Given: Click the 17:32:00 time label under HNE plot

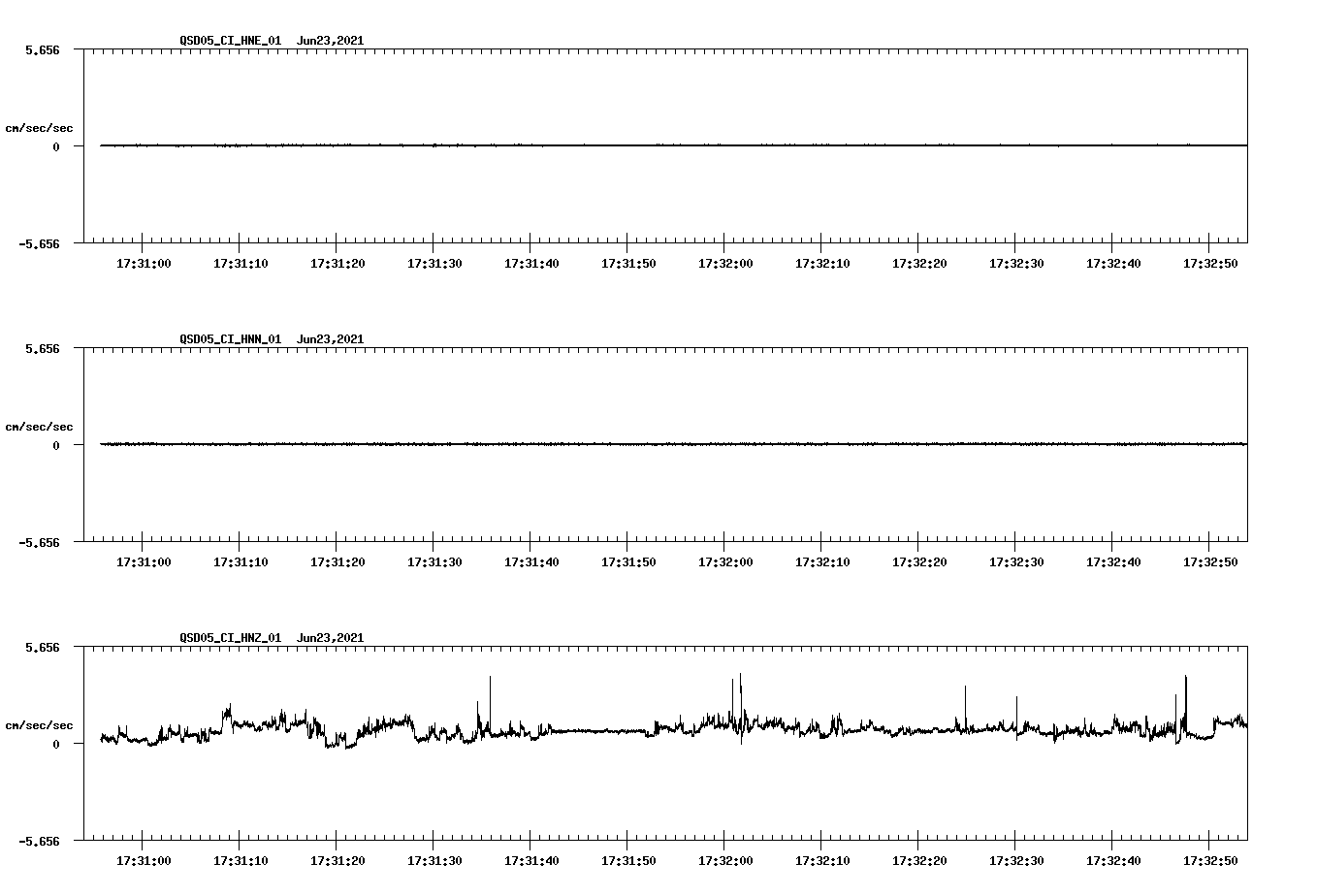Looking at the screenshot, I should click(x=725, y=263).
